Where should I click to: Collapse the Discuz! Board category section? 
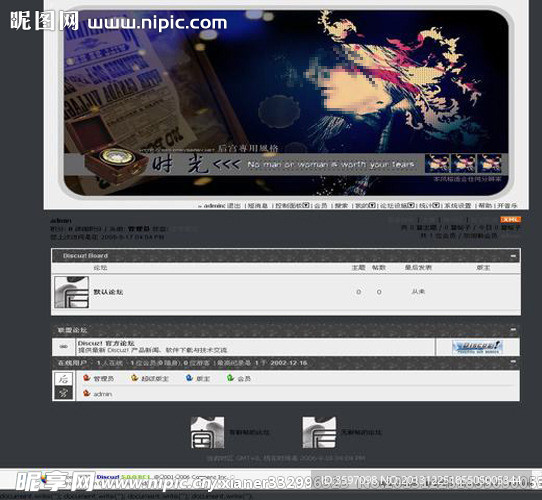click(x=513, y=256)
